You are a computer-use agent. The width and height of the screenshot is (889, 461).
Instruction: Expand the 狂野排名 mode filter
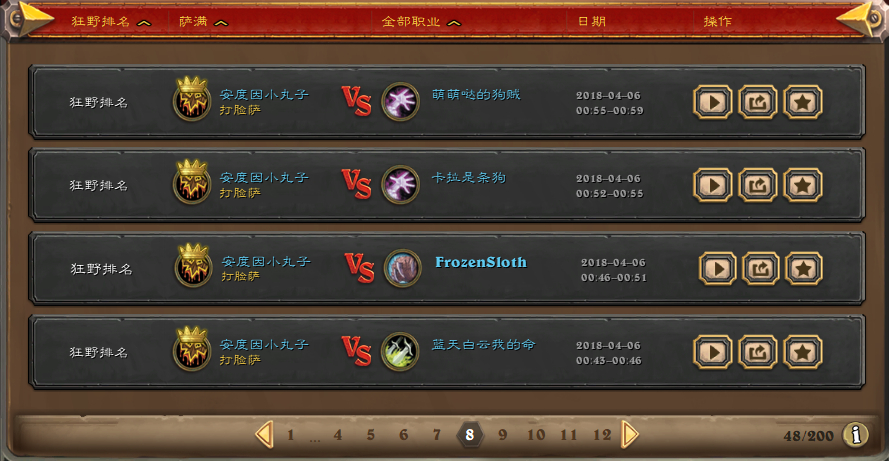pyautogui.click(x=111, y=22)
